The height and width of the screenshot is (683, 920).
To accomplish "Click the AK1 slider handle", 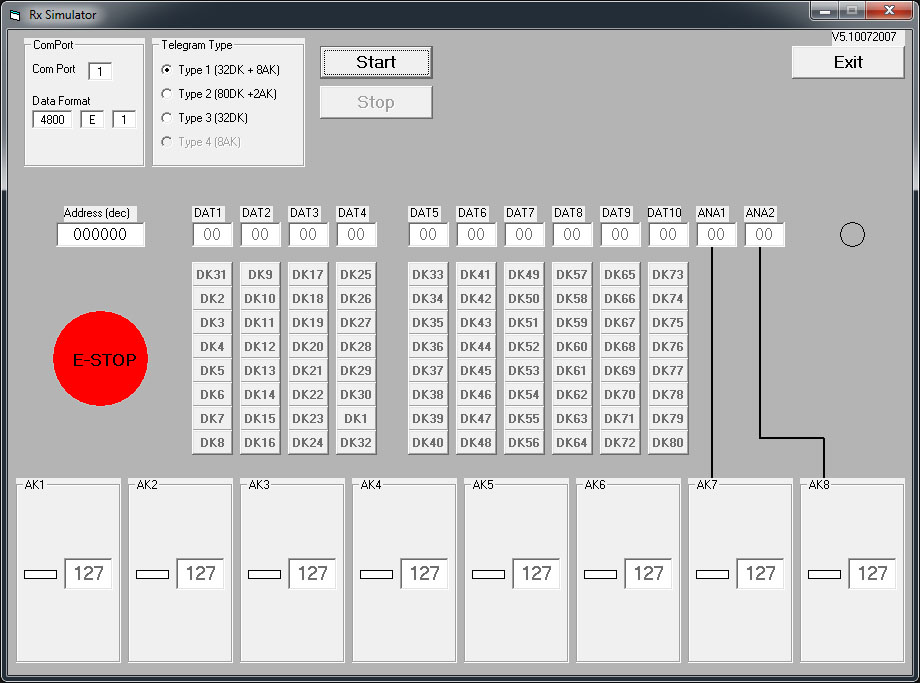I will 40,574.
